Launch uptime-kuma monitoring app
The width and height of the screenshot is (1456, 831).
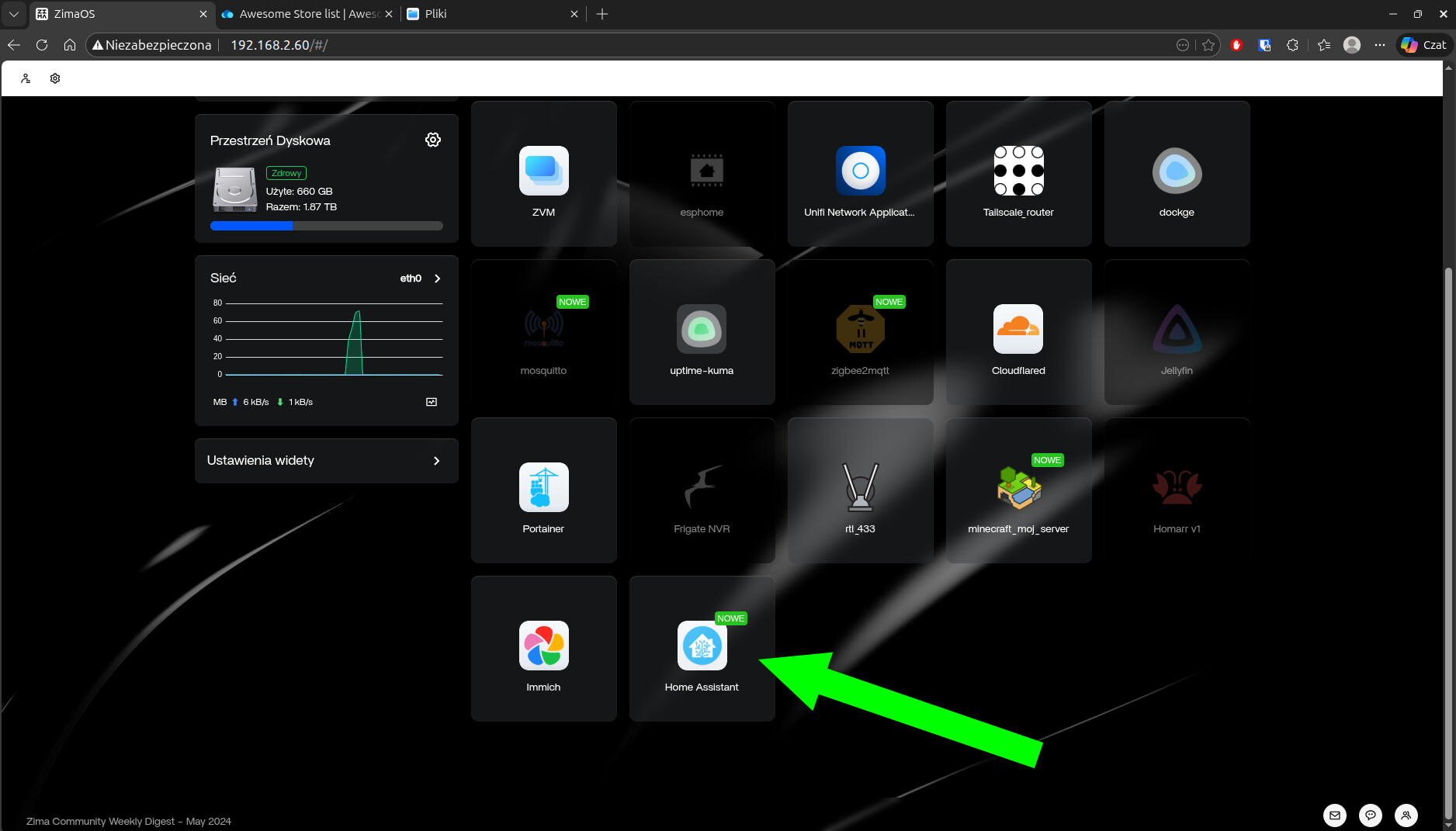[702, 330]
